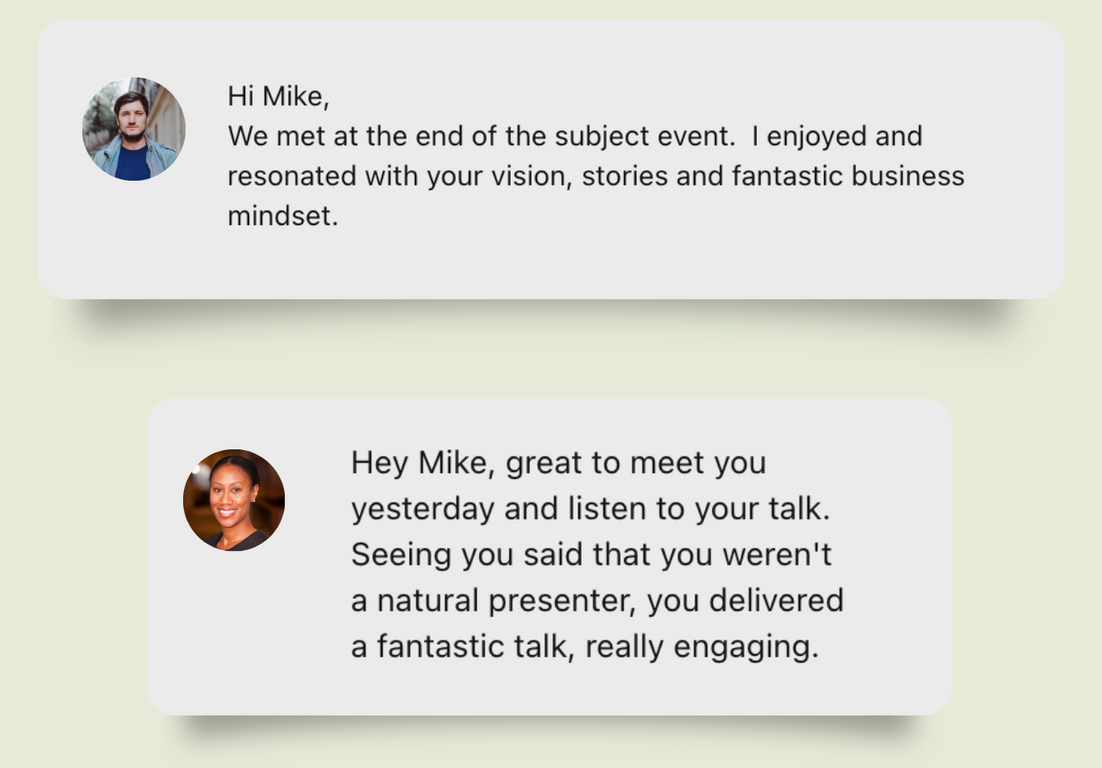
Task: Click 'a natural presenter, you delivered' line
Action: point(597,601)
